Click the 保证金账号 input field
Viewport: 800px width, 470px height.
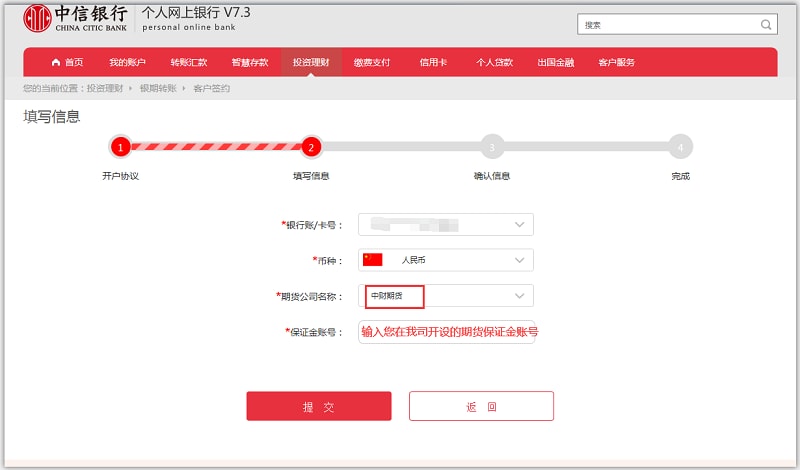[446, 332]
